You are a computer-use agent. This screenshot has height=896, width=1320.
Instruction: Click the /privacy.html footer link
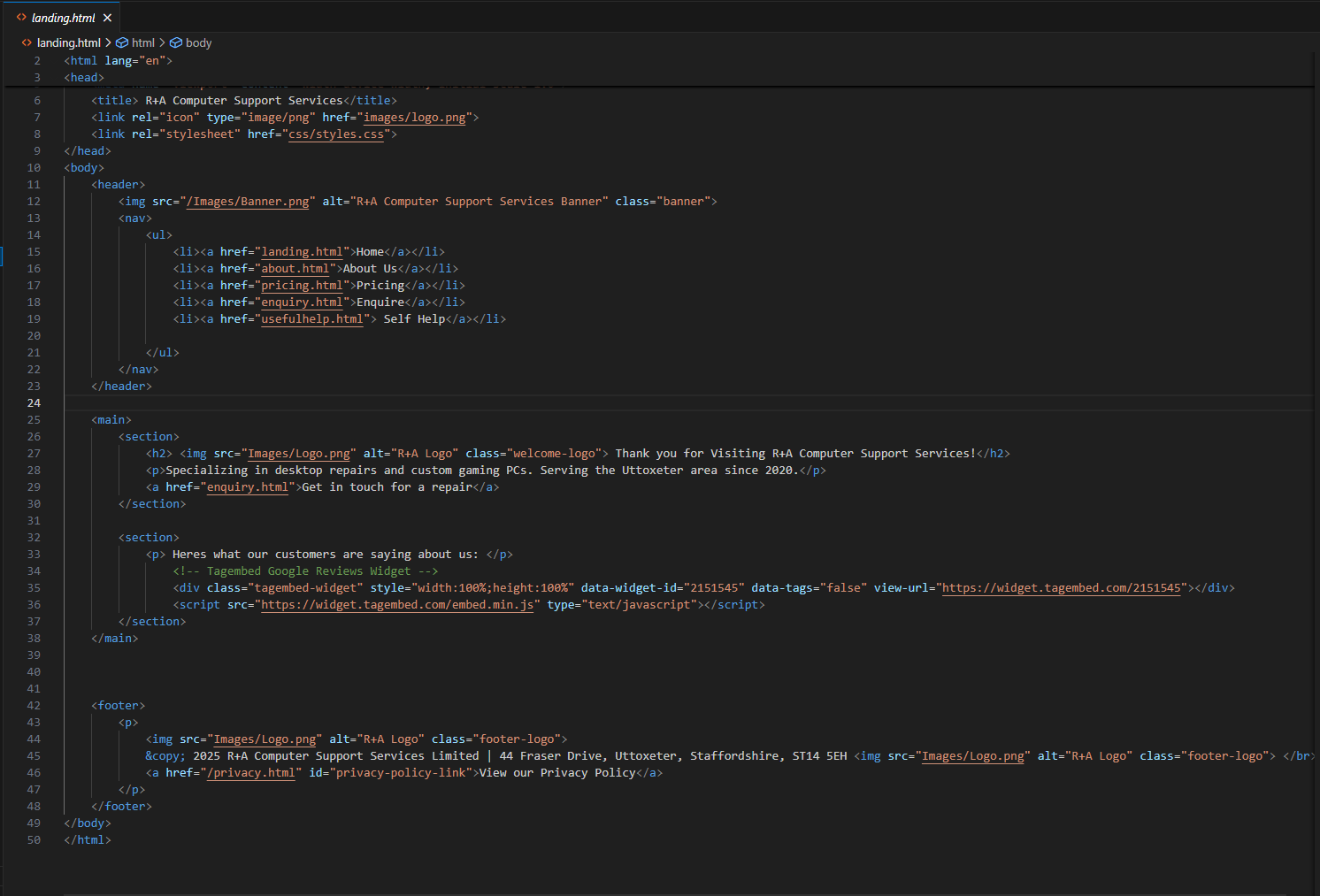point(251,772)
